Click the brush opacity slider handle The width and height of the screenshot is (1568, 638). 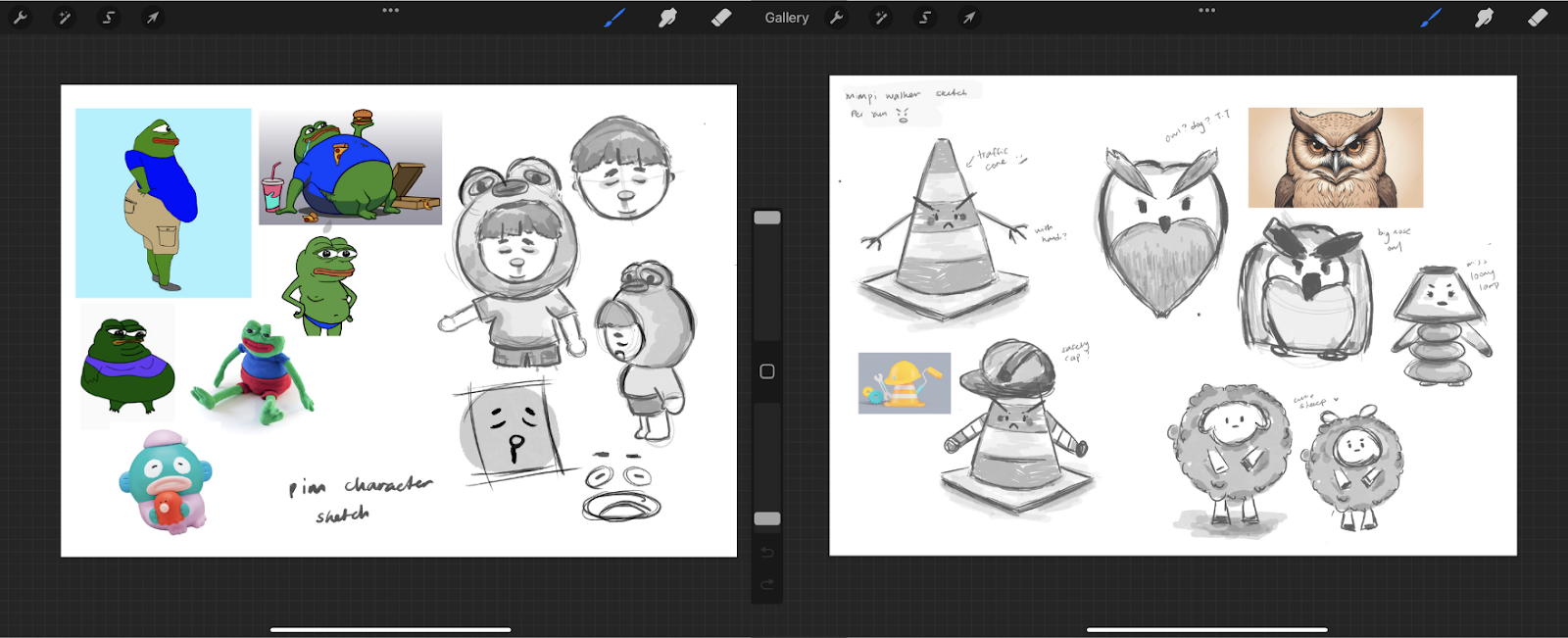tap(767, 518)
